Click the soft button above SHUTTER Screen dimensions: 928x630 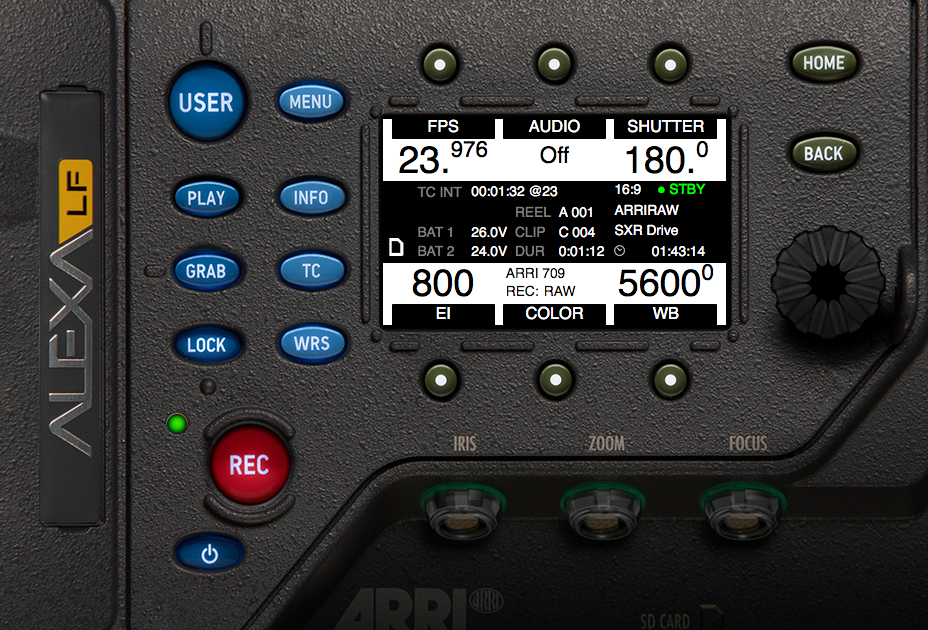[670, 64]
